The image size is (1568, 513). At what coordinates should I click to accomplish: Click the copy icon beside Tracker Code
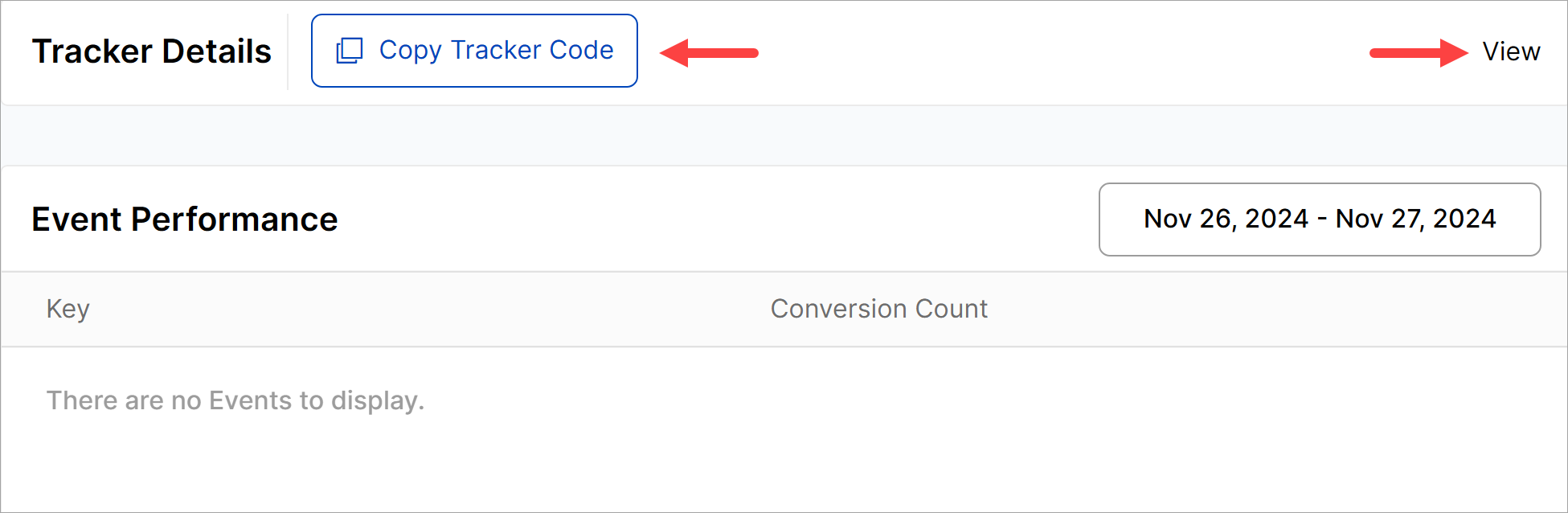(x=350, y=51)
